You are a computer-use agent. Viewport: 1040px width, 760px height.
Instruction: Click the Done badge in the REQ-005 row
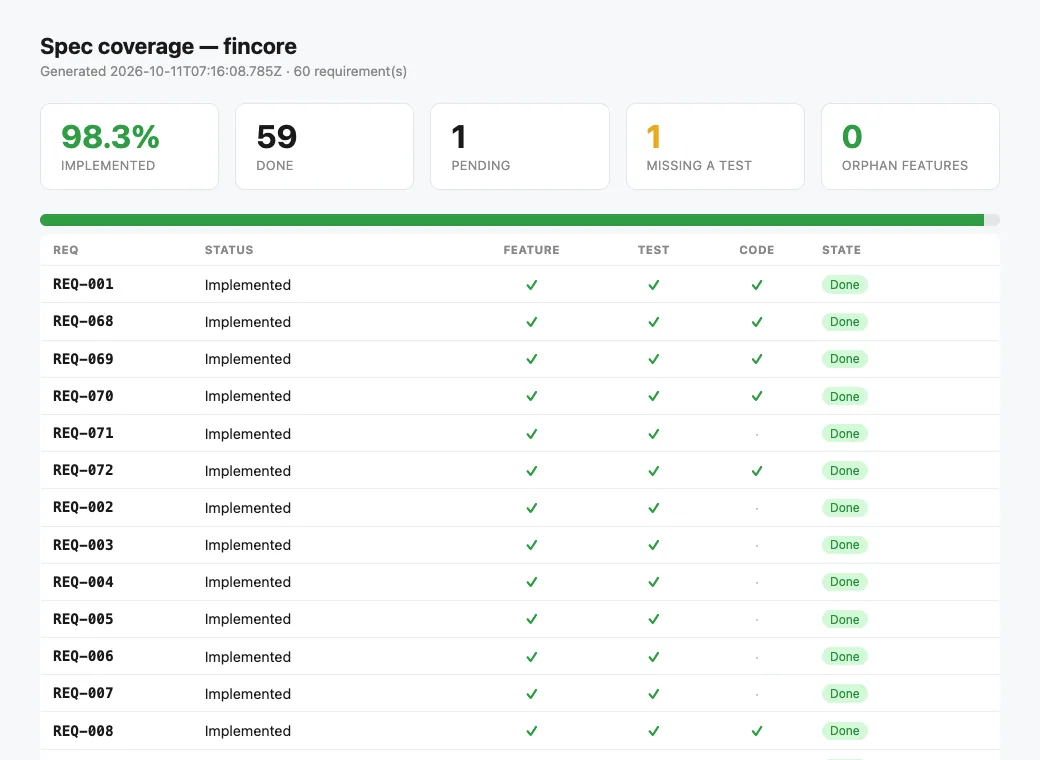[x=844, y=619]
